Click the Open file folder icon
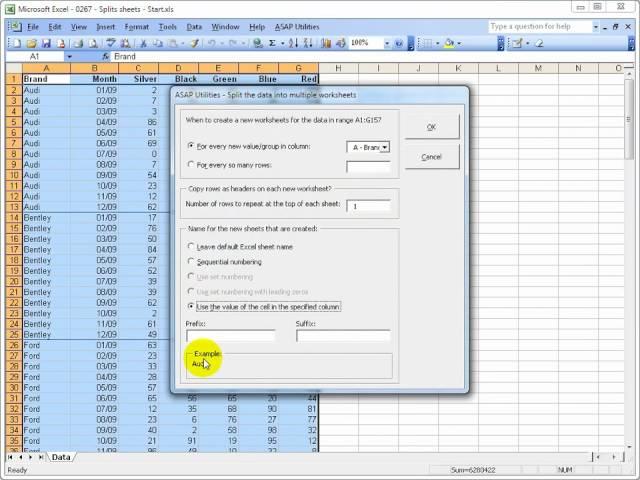Image resolution: width=640 pixels, height=480 pixels. tap(31, 43)
